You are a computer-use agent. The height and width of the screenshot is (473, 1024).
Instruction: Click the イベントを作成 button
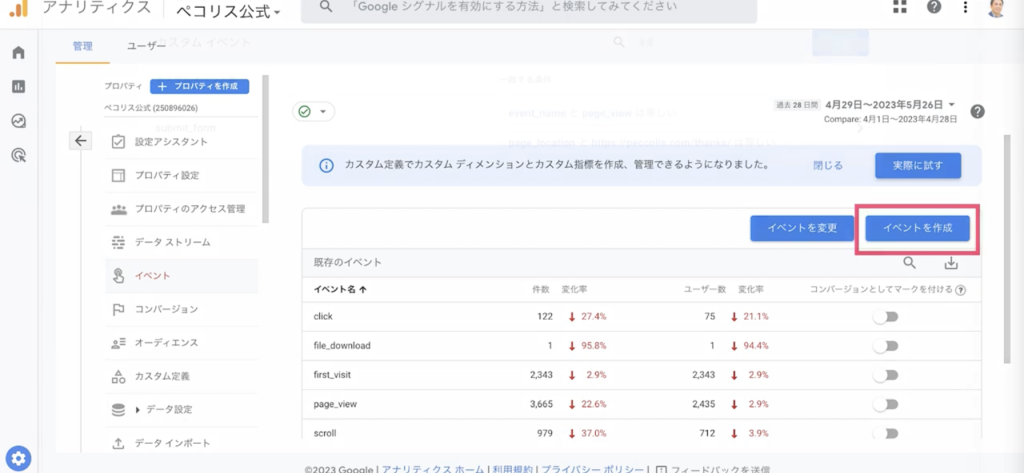[x=917, y=229]
